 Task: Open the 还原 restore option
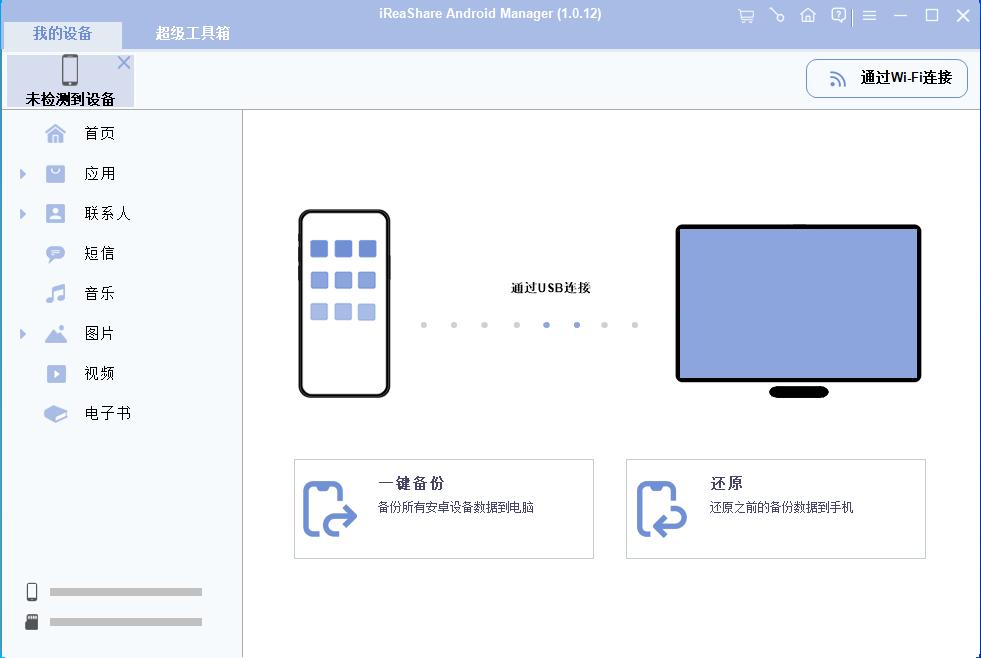pos(775,508)
